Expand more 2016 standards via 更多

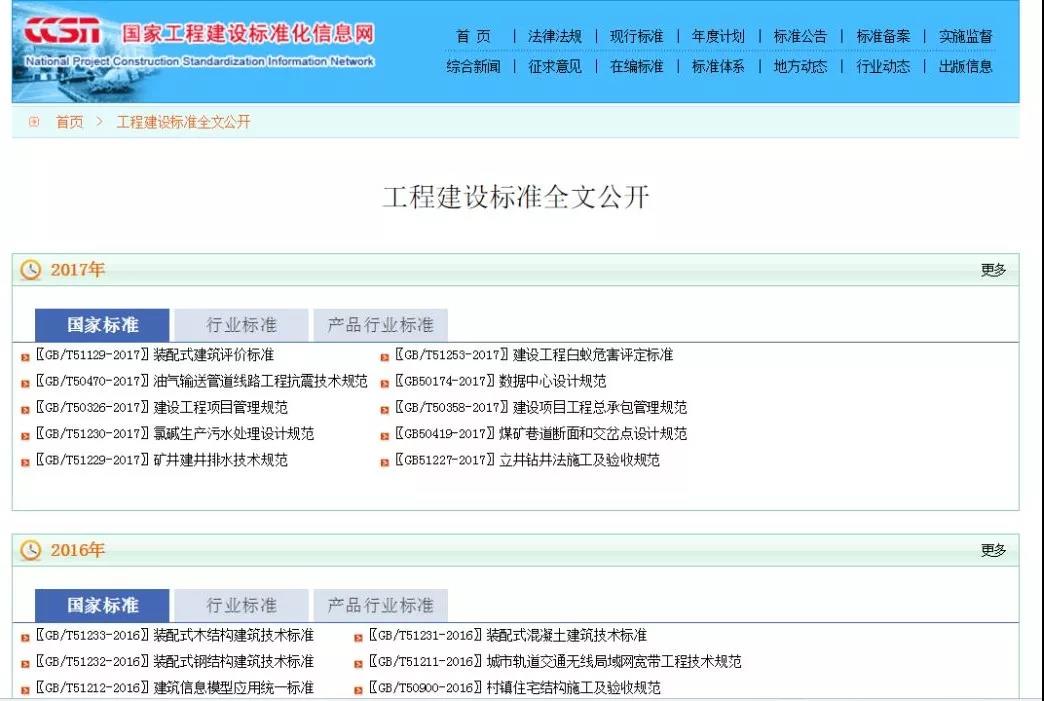click(992, 550)
